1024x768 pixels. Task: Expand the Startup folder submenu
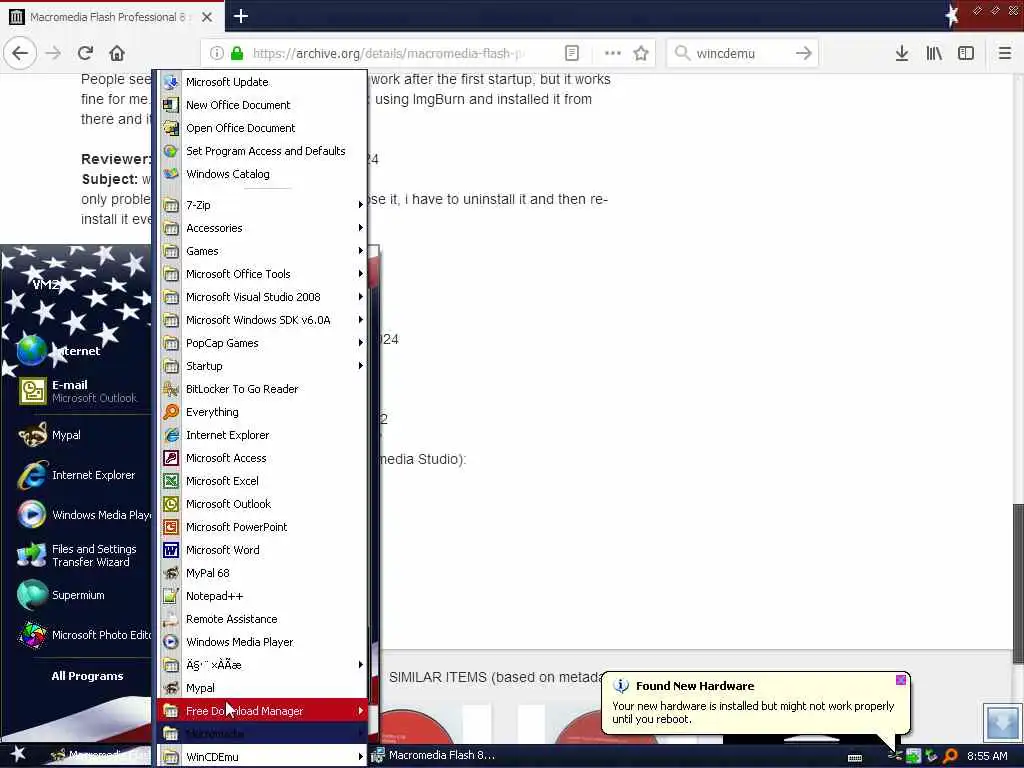pos(261,366)
